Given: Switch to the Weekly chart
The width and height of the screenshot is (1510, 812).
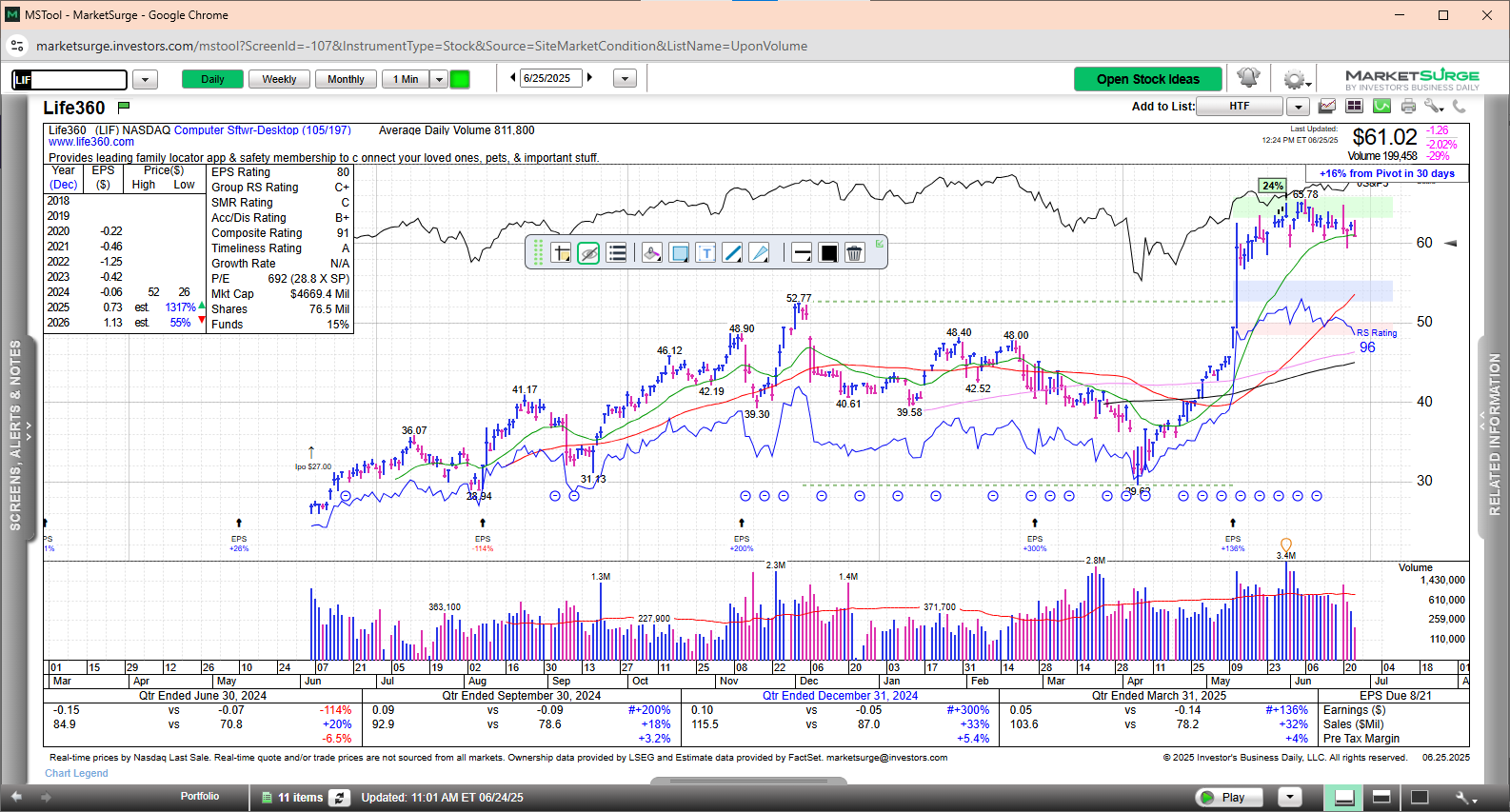Looking at the screenshot, I should tap(279, 79).
